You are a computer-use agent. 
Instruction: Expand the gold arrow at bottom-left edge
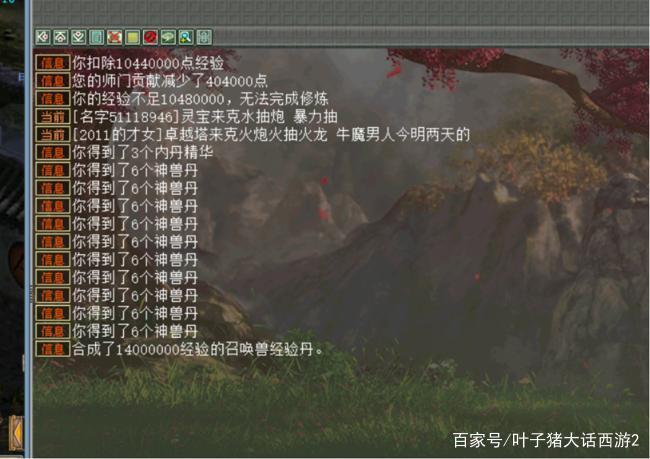17,432
